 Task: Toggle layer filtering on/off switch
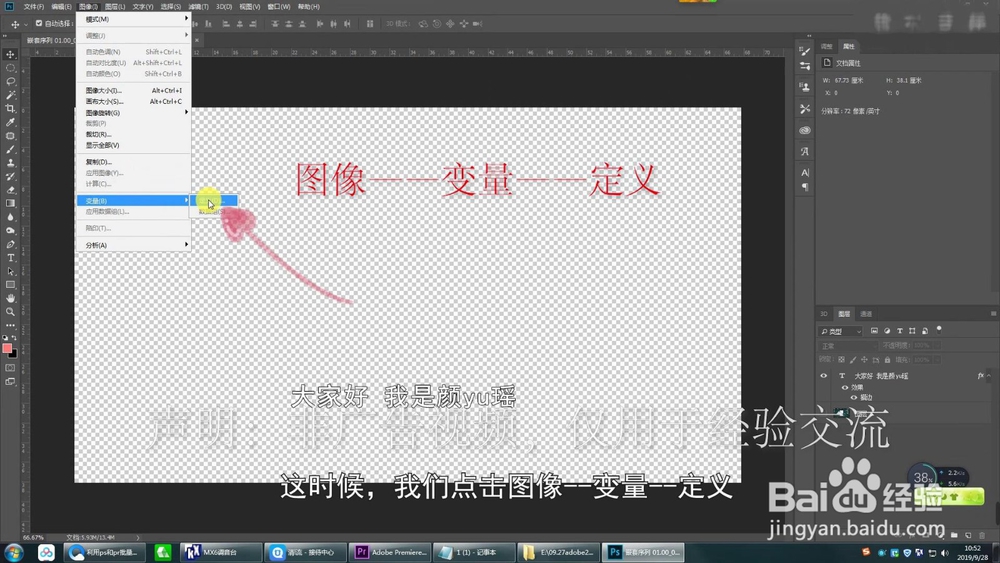939,330
